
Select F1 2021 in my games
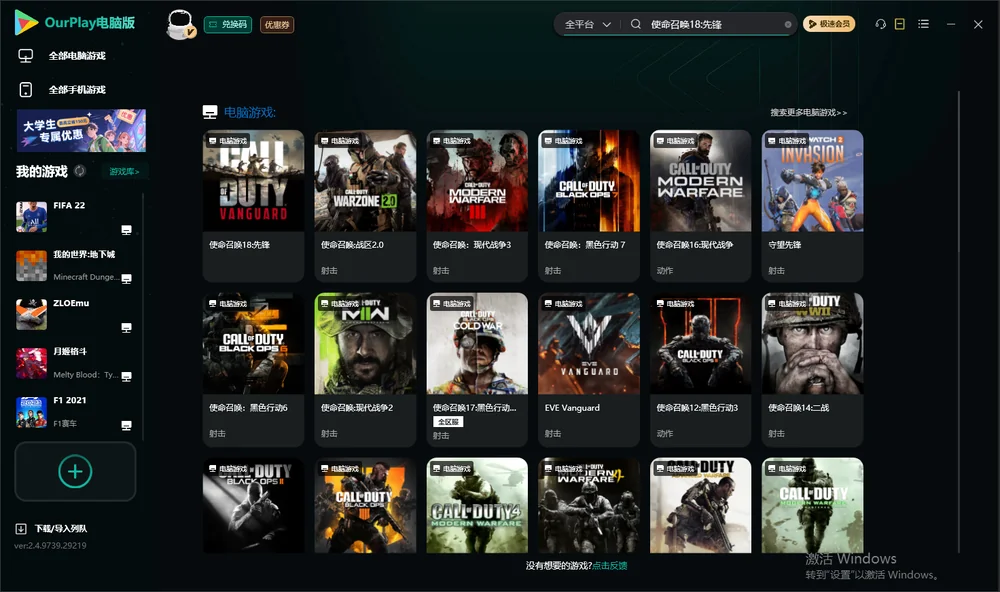(x=75, y=412)
